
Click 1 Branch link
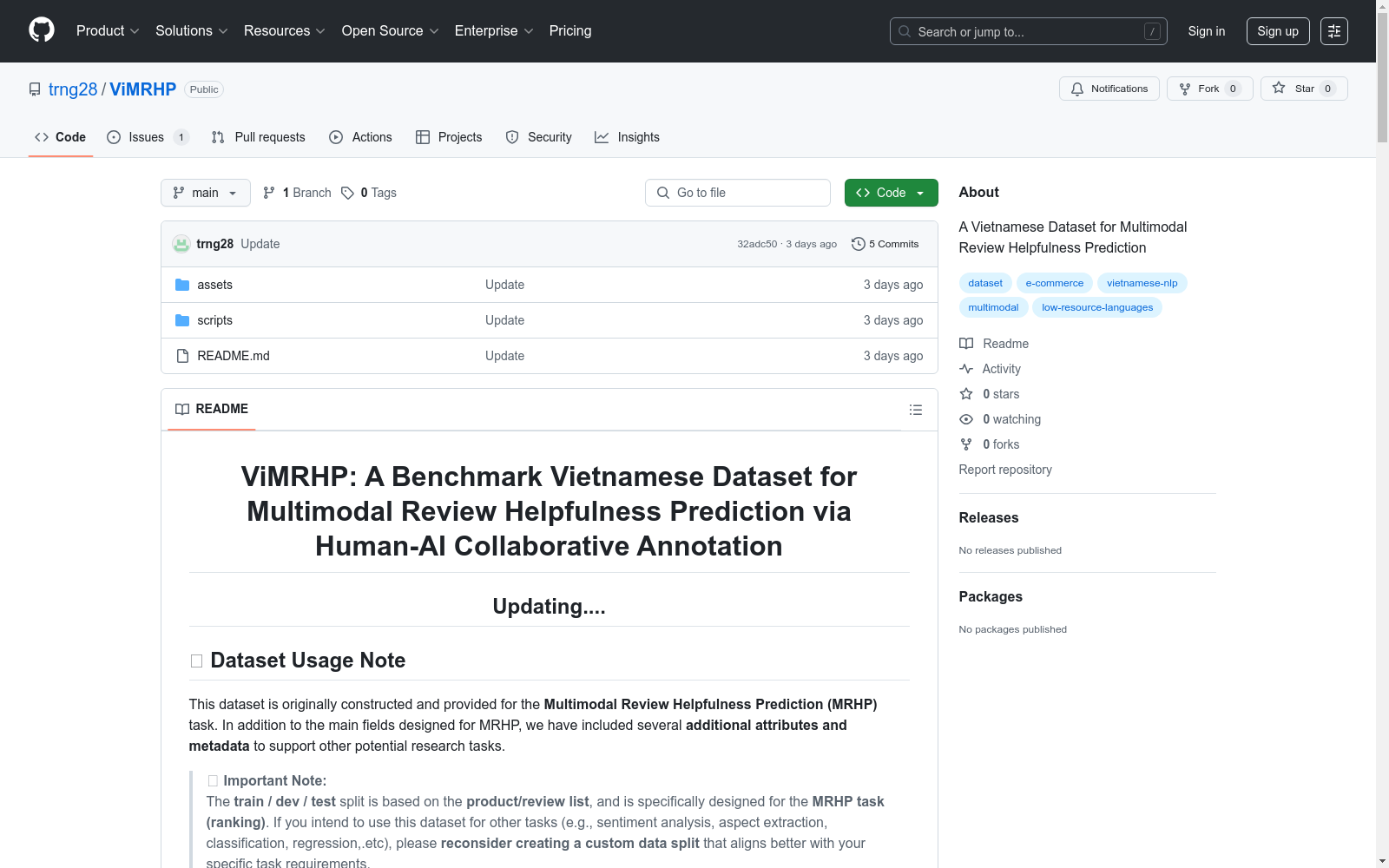pyautogui.click(x=297, y=193)
